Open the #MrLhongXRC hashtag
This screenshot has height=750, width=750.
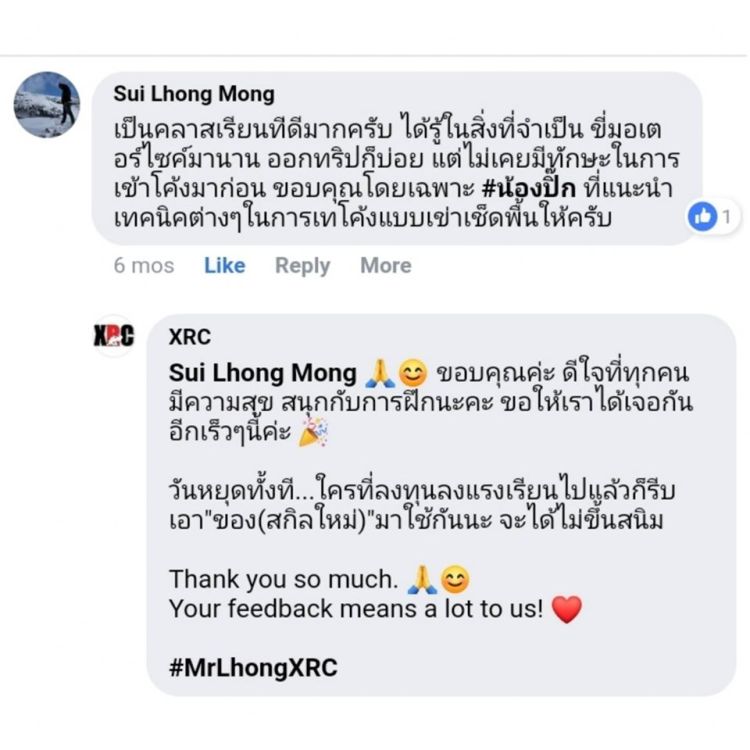point(253,668)
